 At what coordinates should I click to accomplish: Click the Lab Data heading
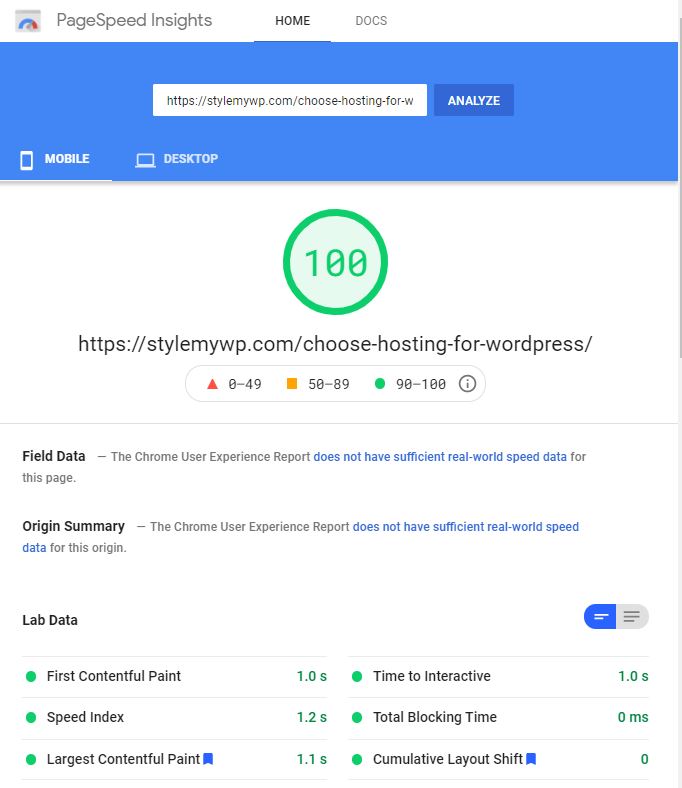click(x=50, y=620)
